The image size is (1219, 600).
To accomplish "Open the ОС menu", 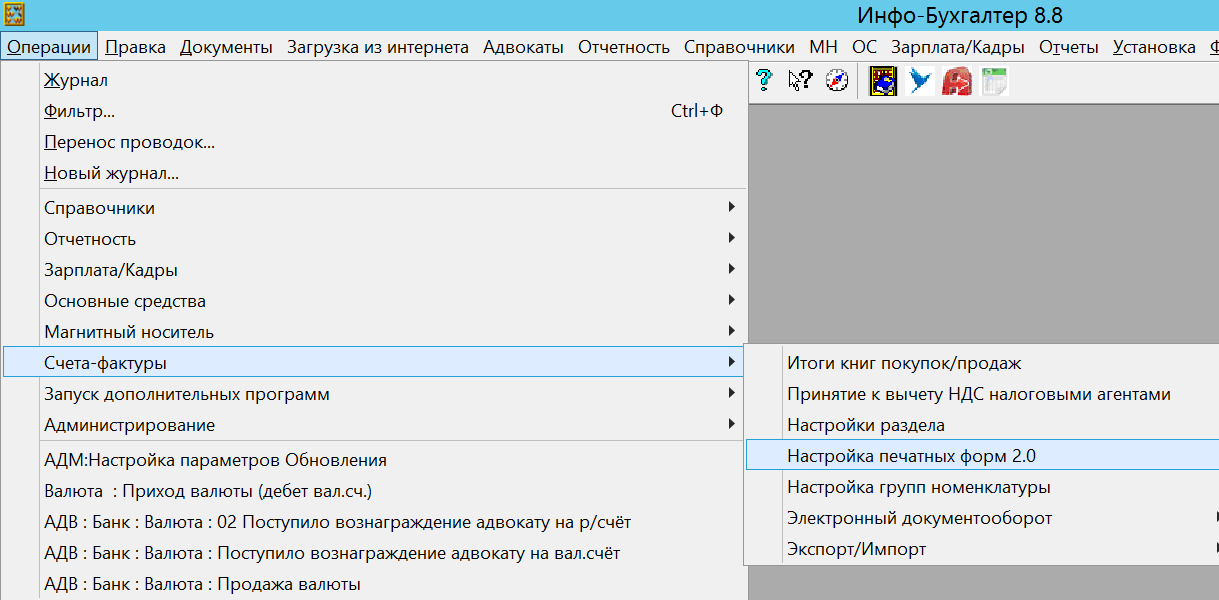I will [864, 47].
